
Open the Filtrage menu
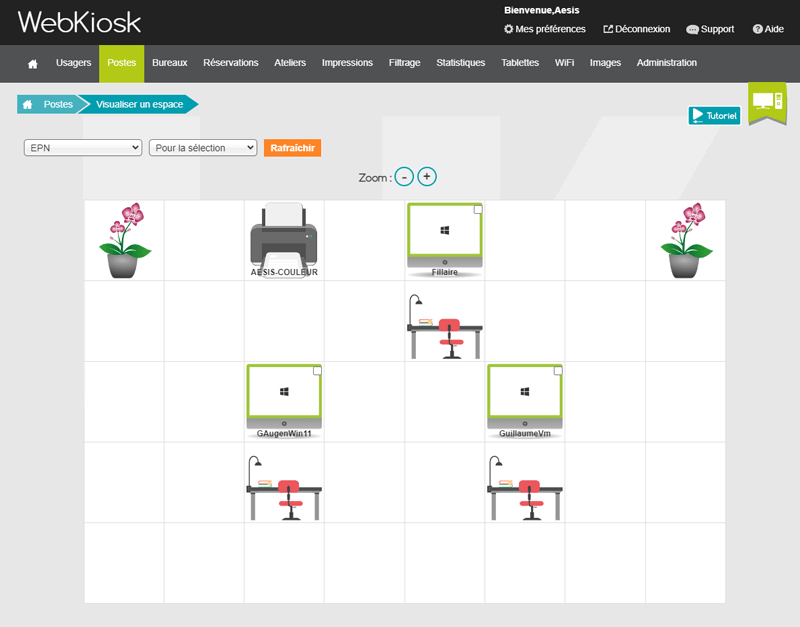(405, 63)
